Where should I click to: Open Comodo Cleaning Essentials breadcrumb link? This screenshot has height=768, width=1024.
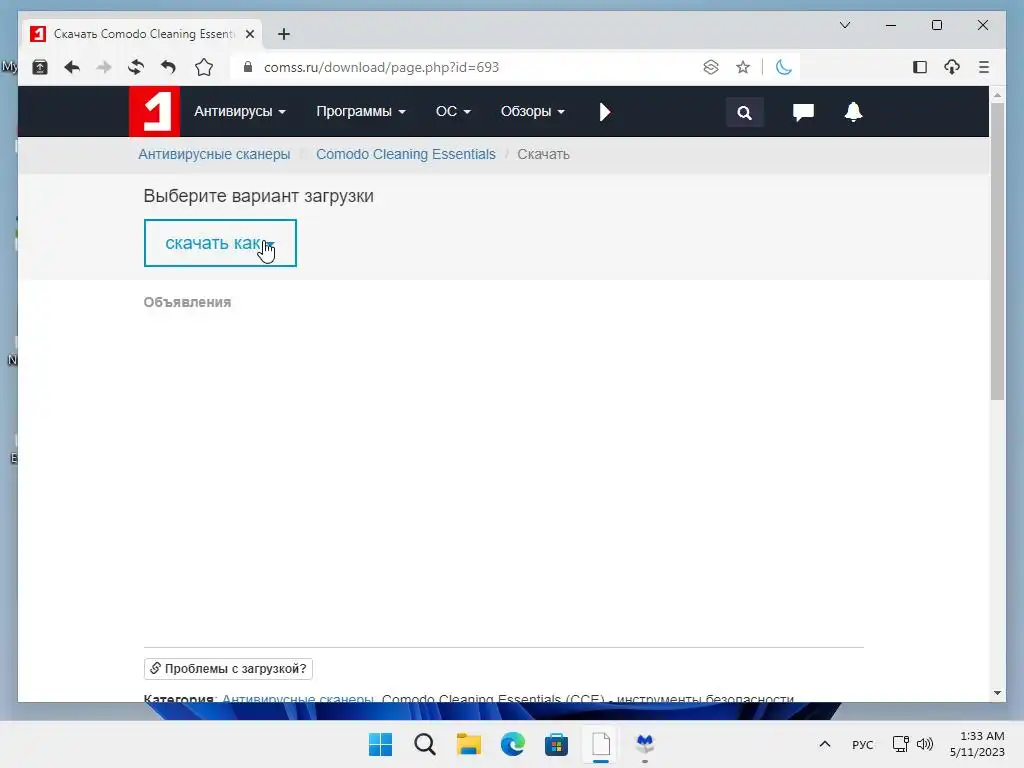click(406, 154)
